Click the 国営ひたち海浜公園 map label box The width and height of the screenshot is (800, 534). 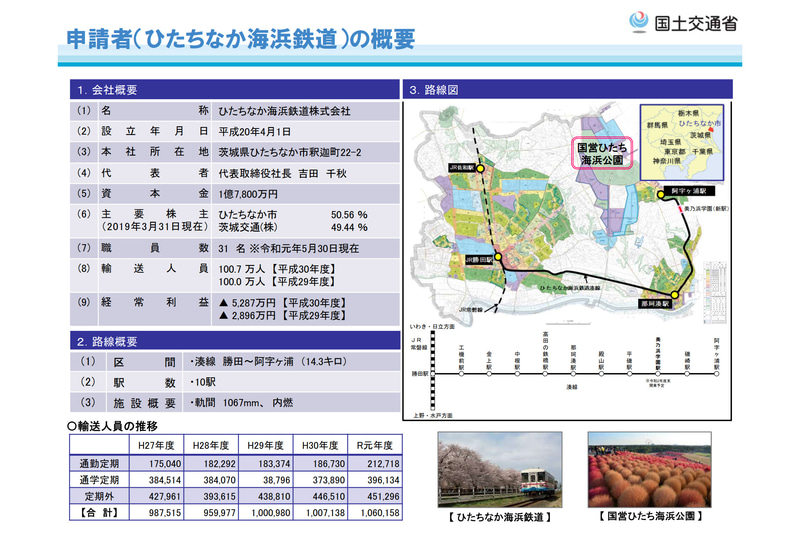point(602,153)
